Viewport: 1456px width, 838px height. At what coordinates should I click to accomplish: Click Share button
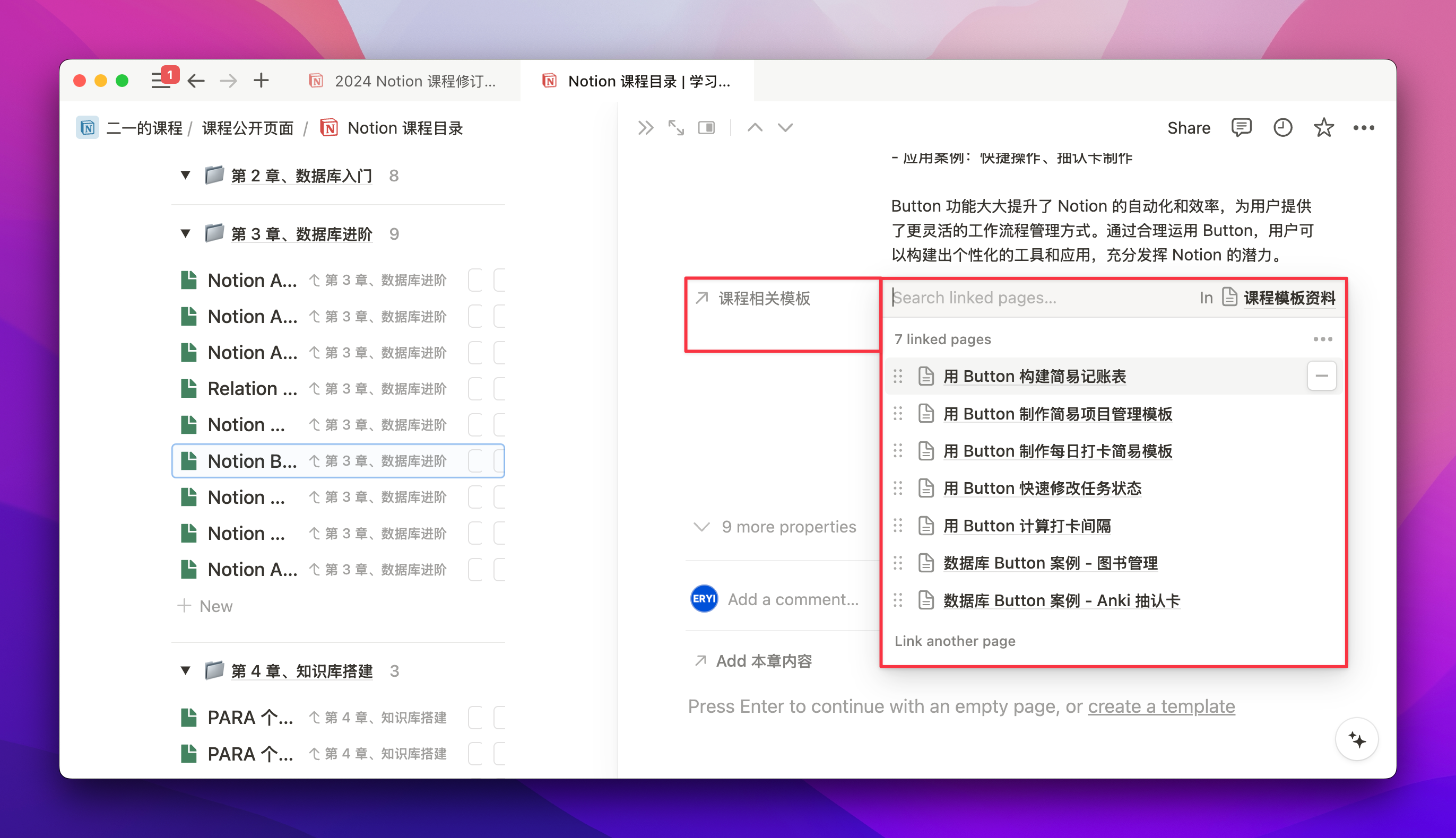click(x=1188, y=128)
